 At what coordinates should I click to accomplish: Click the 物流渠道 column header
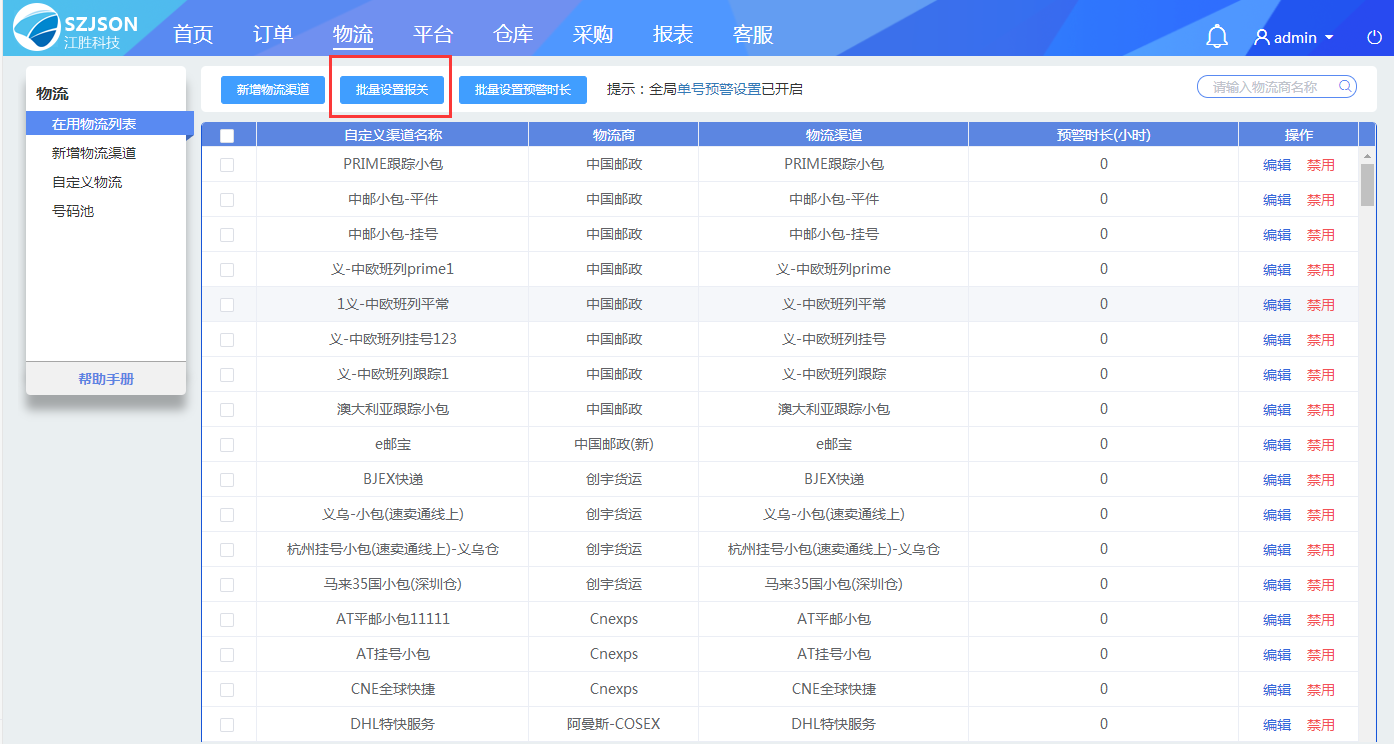[834, 135]
